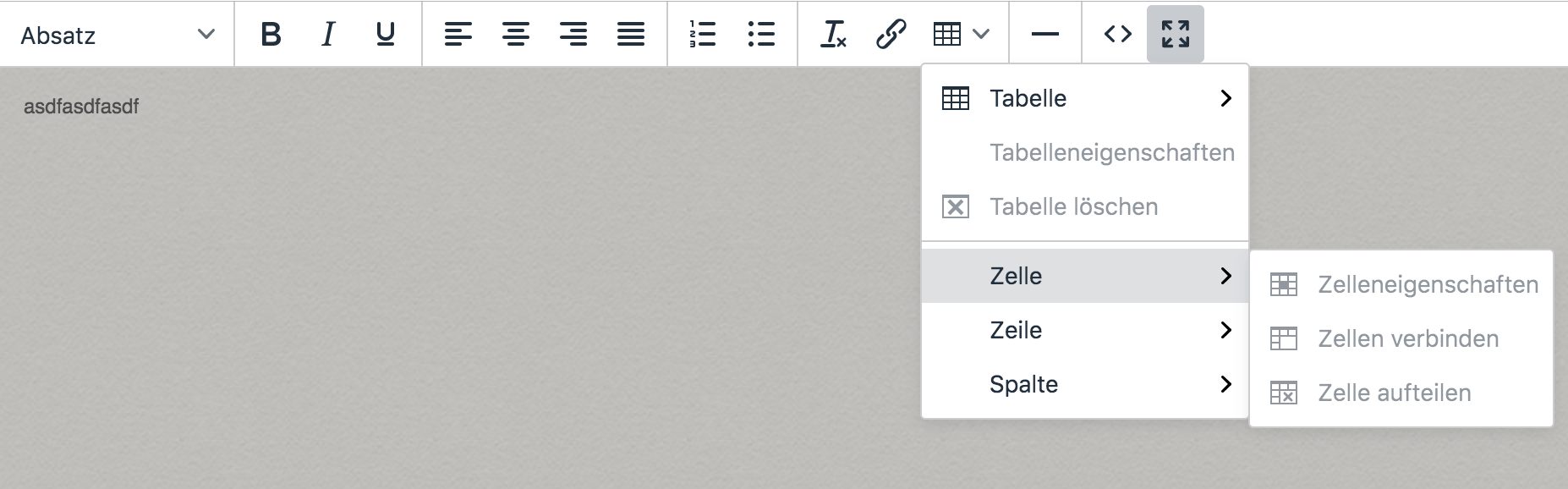Image resolution: width=1568 pixels, height=489 pixels.
Task: Open the source code view
Action: click(x=1118, y=35)
